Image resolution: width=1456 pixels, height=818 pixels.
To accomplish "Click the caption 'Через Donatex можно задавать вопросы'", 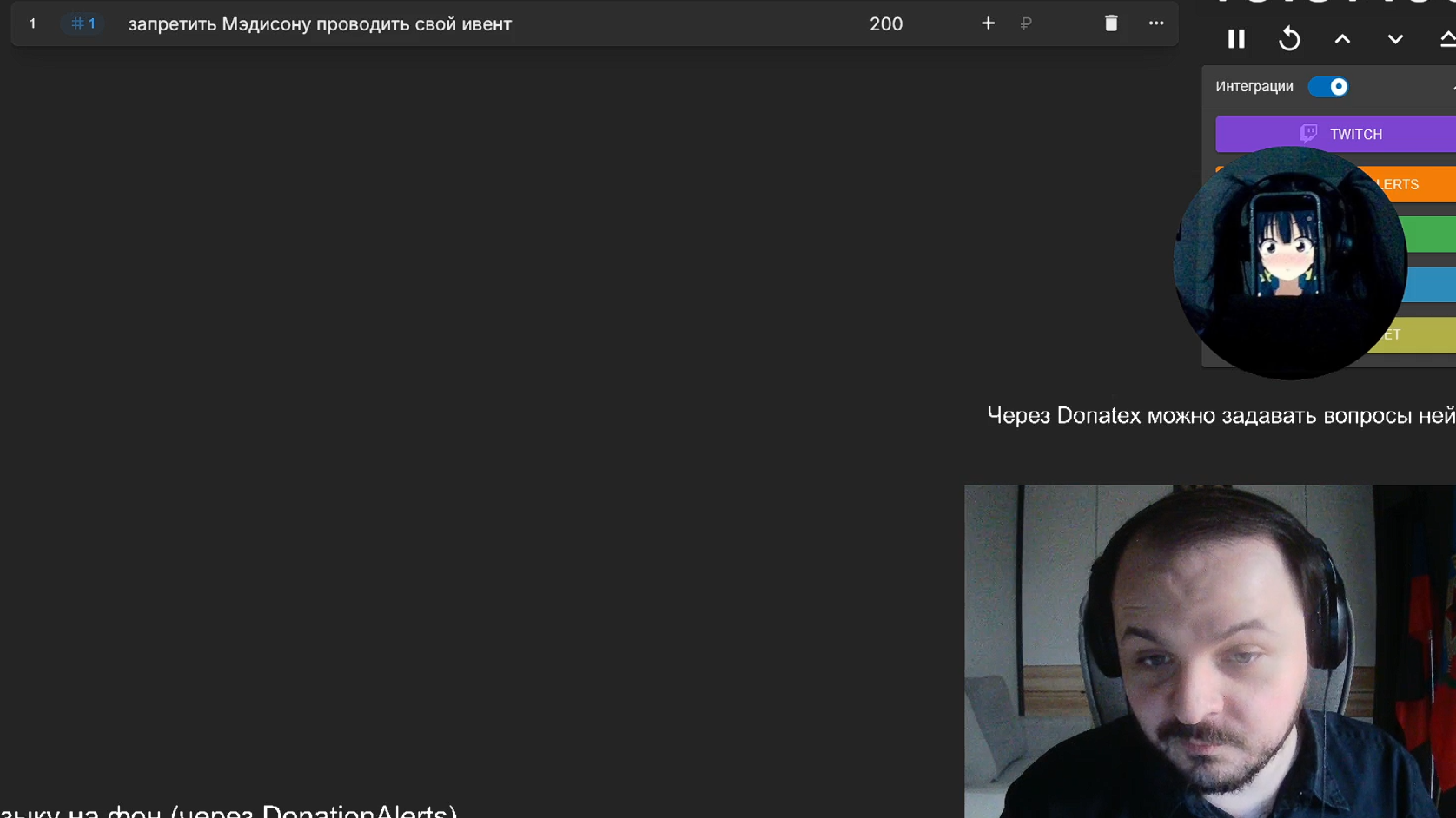I will click(1201, 416).
